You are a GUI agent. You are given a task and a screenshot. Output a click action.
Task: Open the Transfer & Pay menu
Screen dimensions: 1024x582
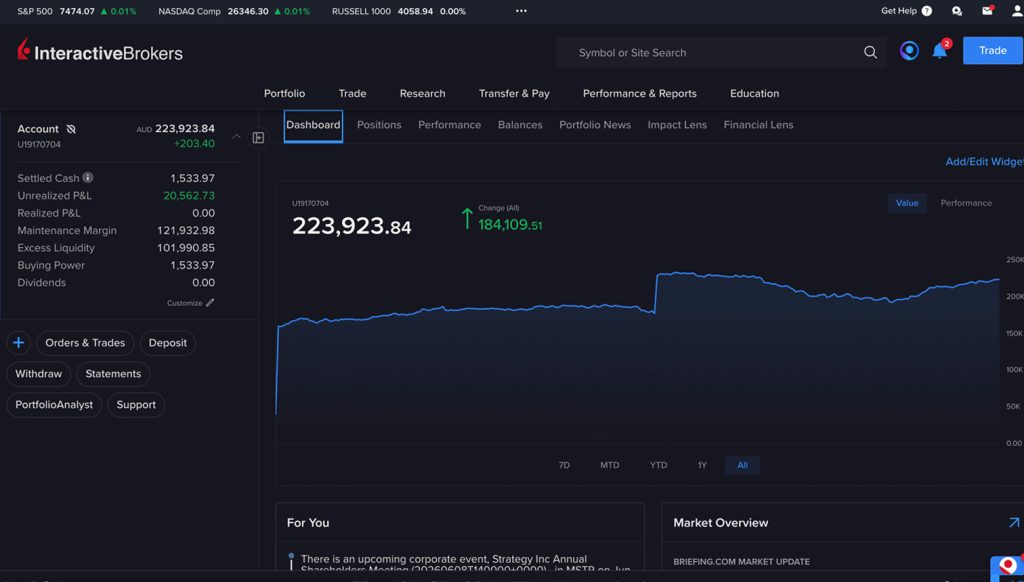(514, 93)
